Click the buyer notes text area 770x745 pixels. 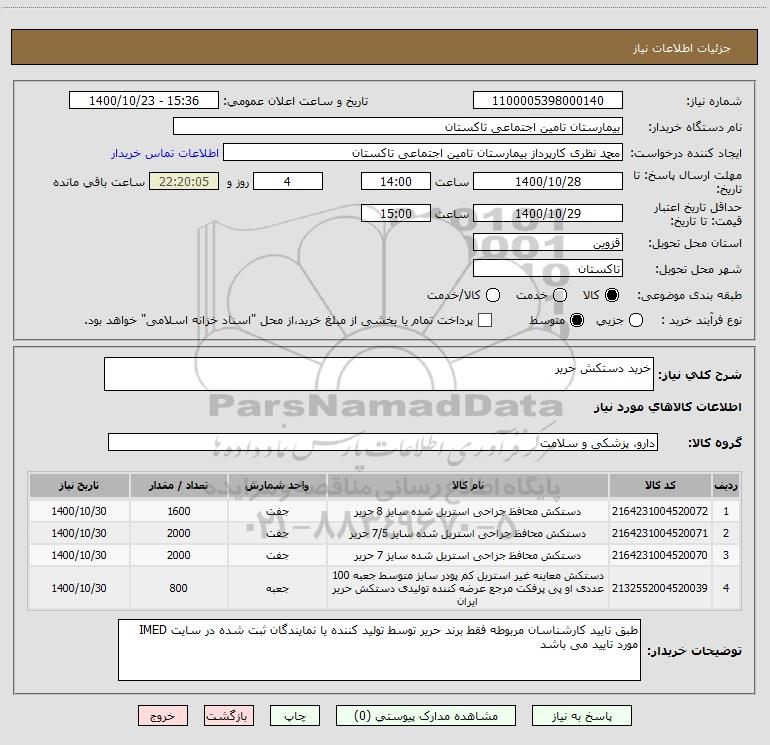pyautogui.click(x=379, y=650)
